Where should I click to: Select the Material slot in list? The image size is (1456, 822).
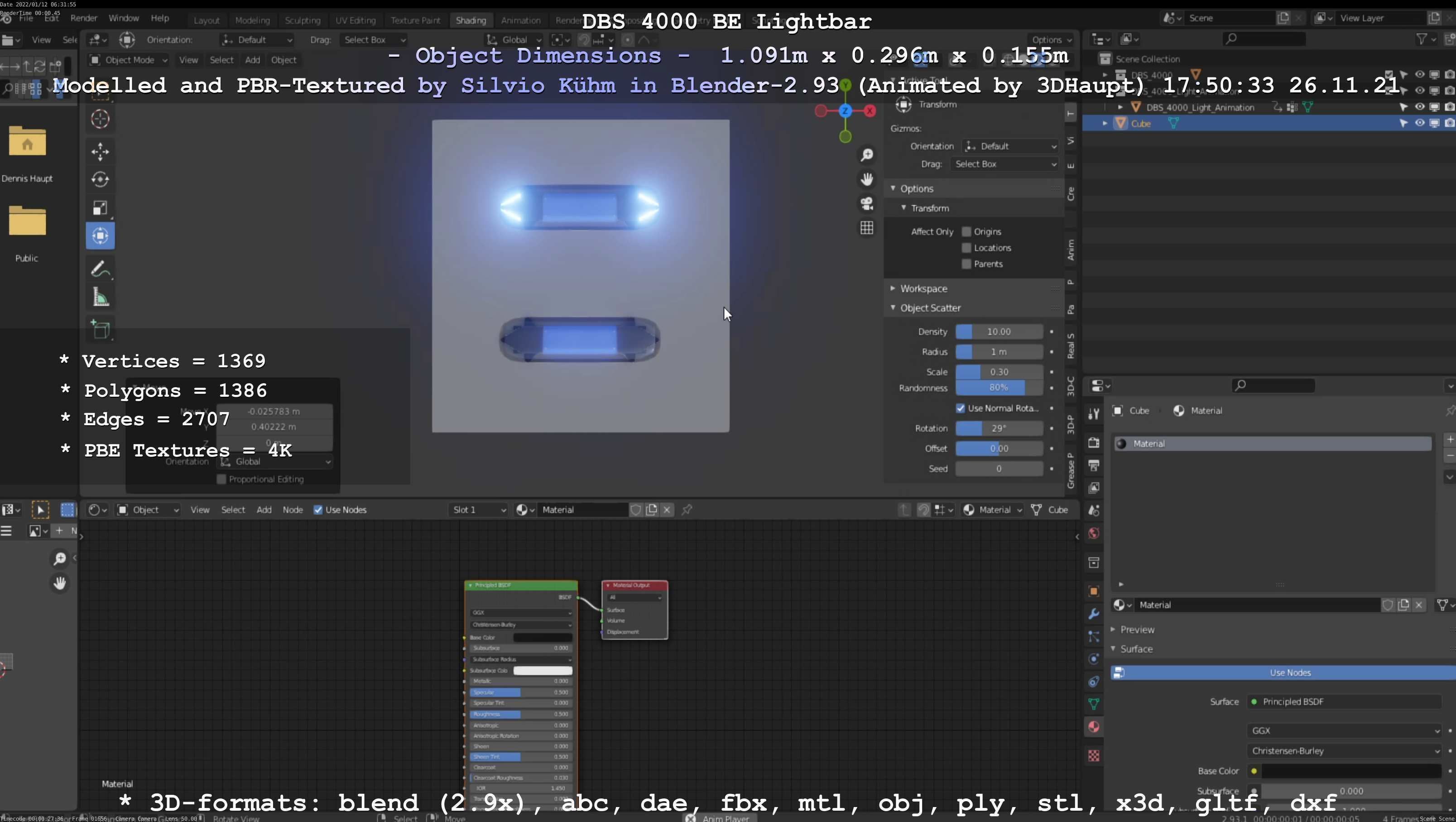pyautogui.click(x=1272, y=444)
